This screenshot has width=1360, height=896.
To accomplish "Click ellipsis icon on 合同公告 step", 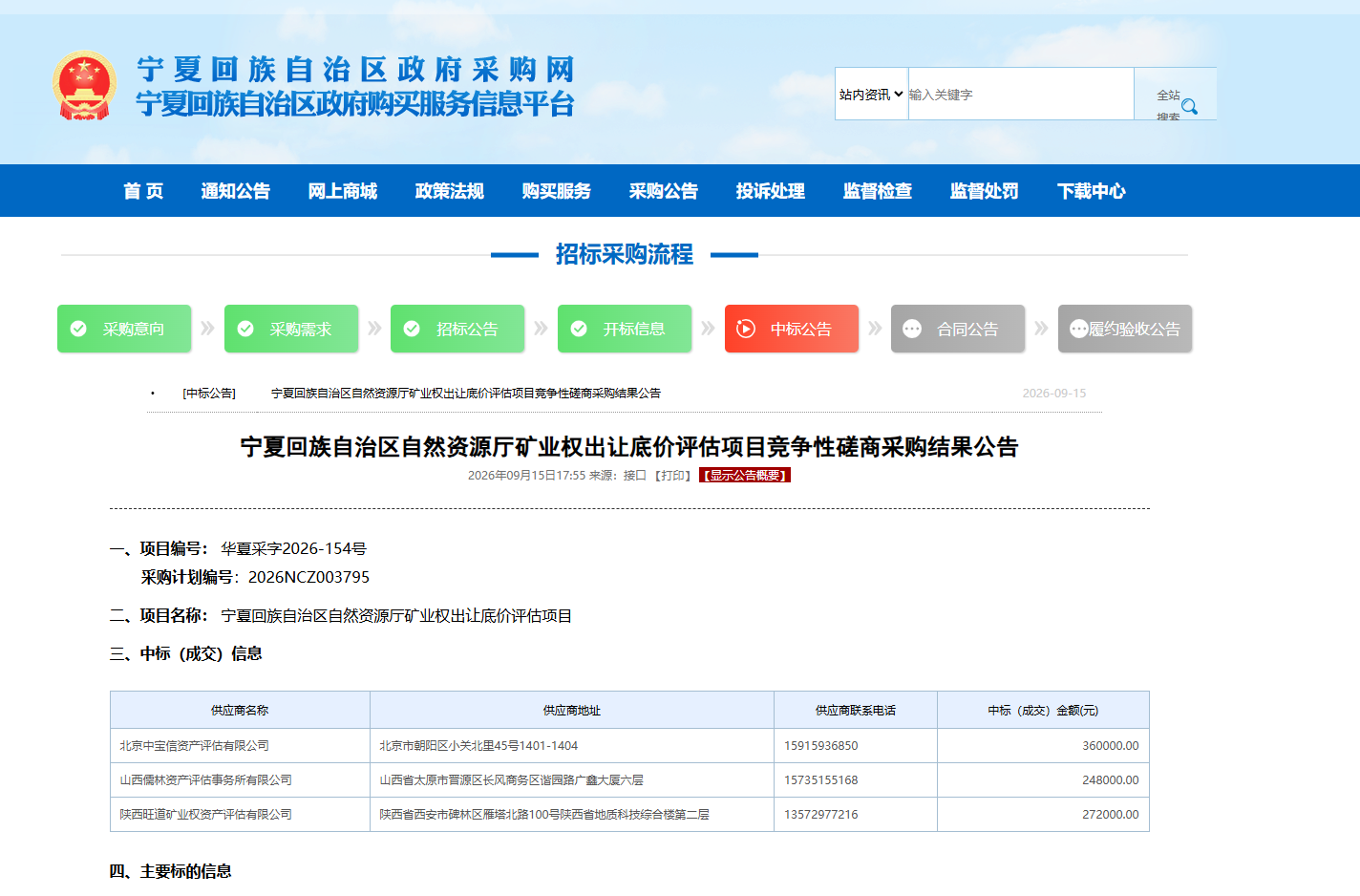I will pos(912,329).
